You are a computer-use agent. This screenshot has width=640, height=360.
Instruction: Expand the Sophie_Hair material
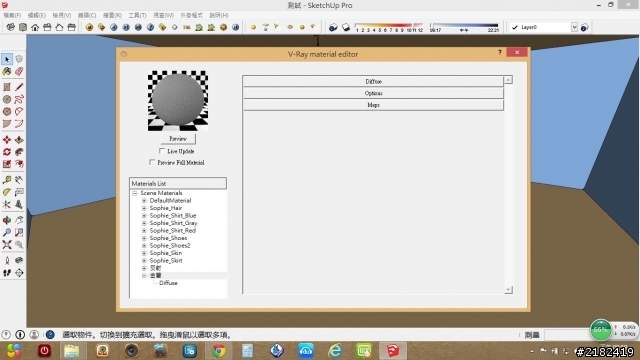pyautogui.click(x=144, y=208)
